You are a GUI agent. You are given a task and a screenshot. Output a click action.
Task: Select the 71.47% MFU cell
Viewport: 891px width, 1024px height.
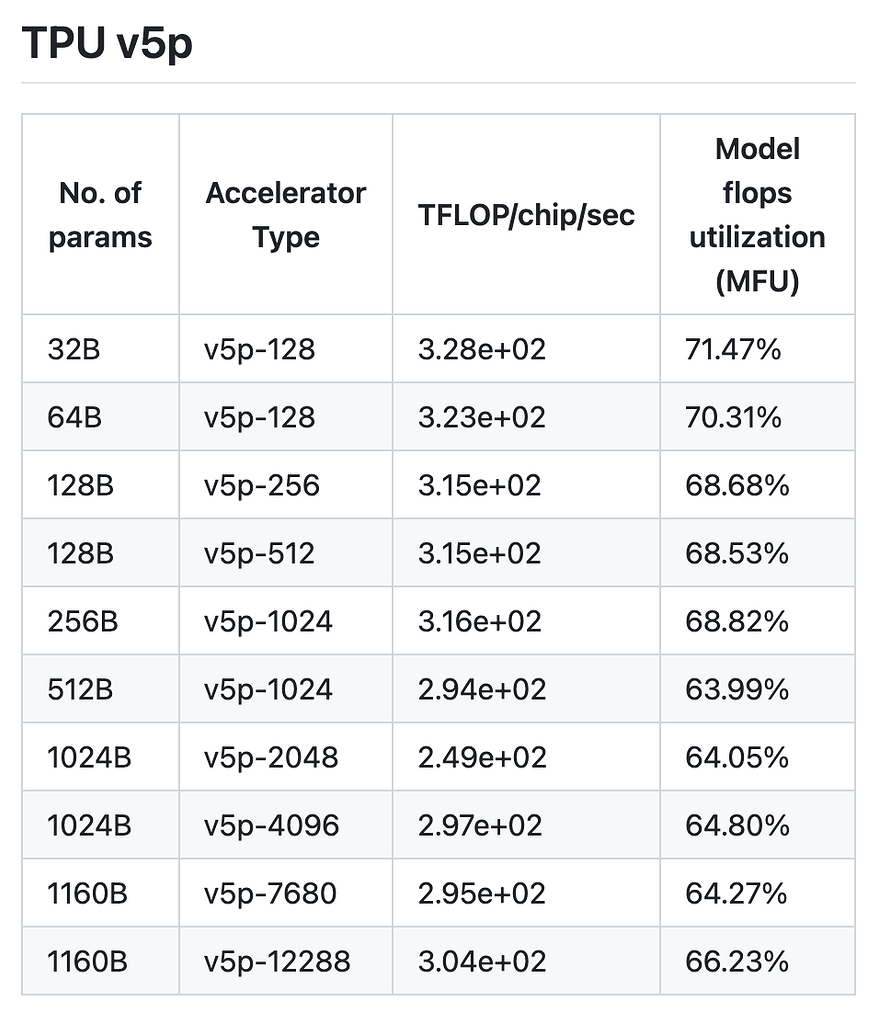tap(733, 349)
